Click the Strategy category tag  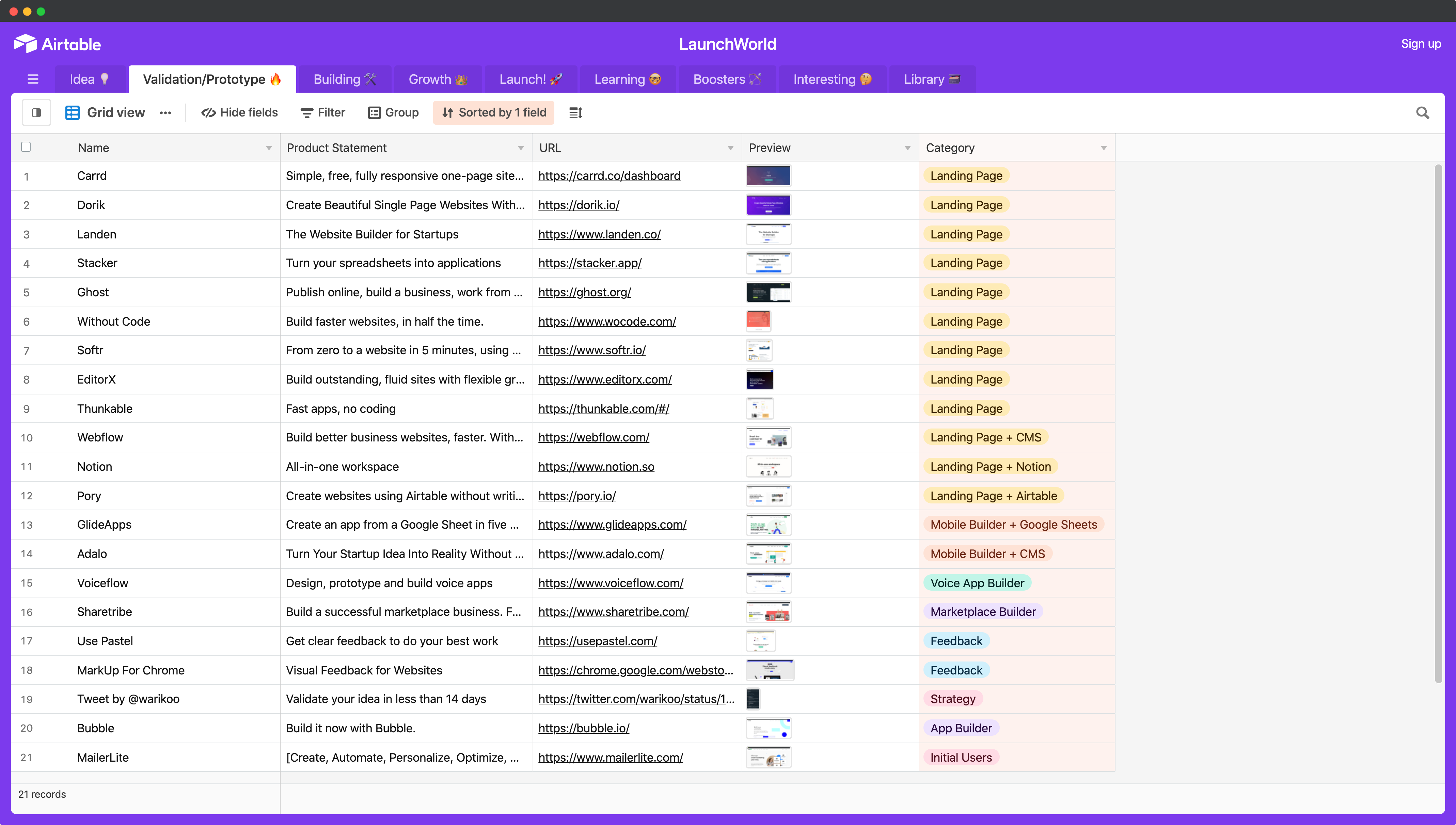click(953, 699)
